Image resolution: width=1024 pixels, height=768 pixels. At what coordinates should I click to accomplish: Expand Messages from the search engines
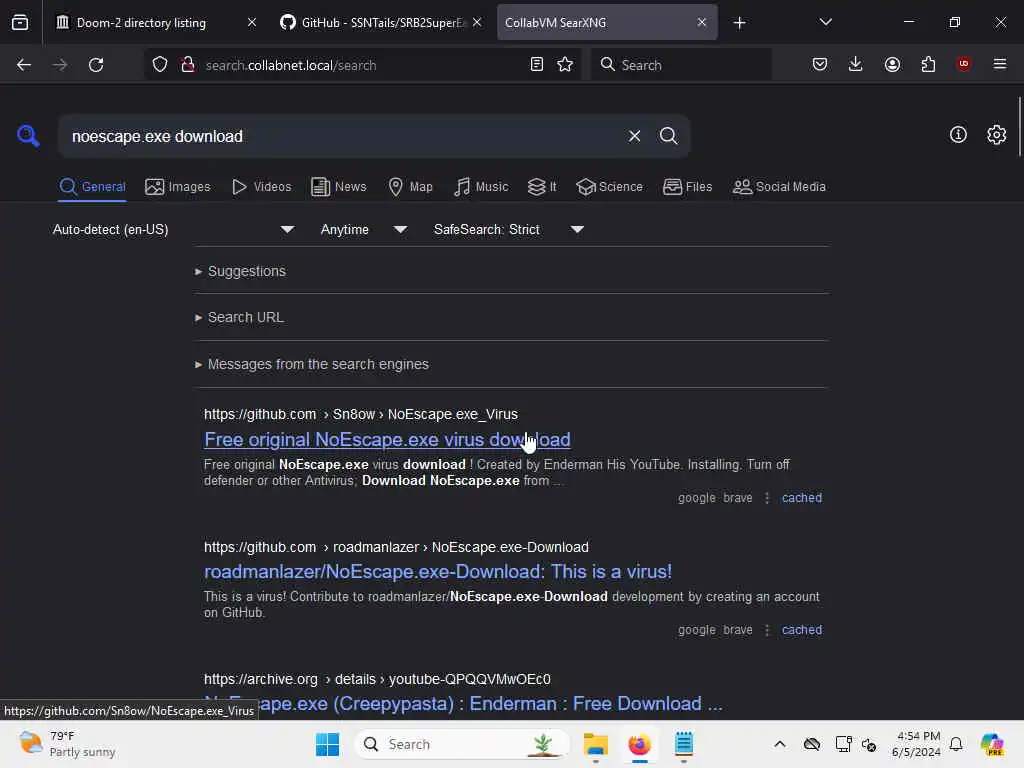pos(312,364)
